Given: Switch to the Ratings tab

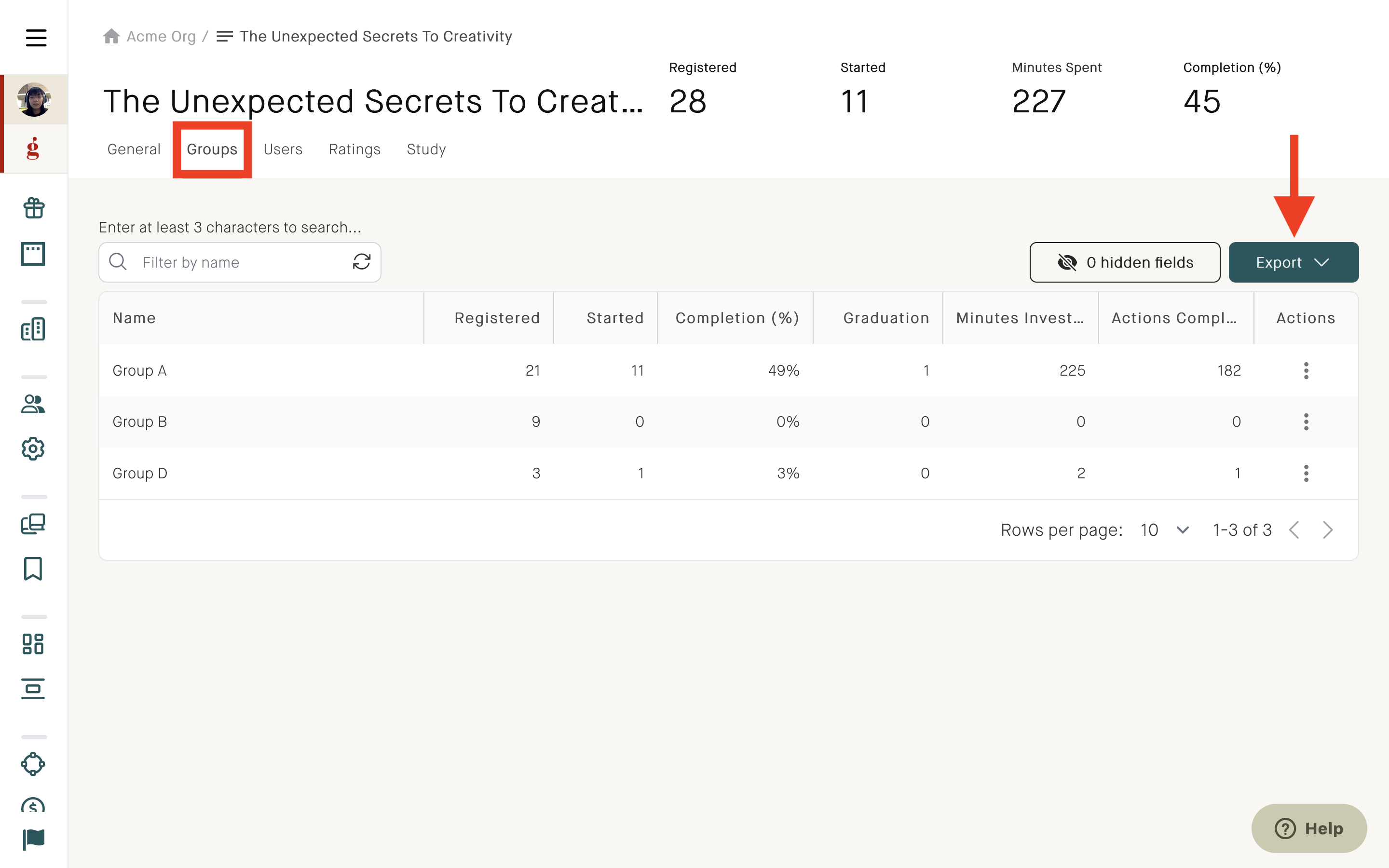Looking at the screenshot, I should (x=354, y=149).
